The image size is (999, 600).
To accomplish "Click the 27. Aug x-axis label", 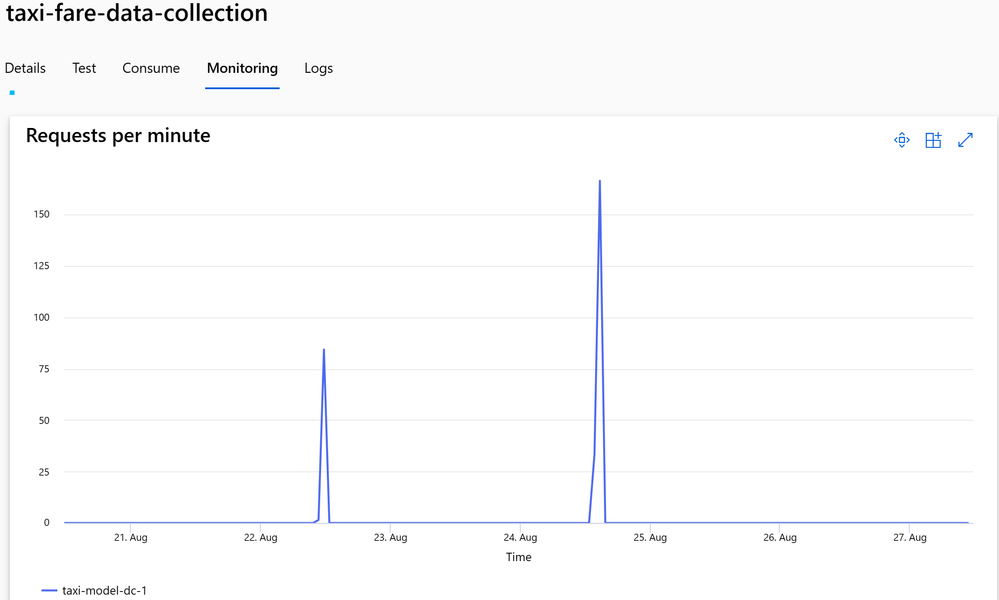I will click(x=909, y=537).
